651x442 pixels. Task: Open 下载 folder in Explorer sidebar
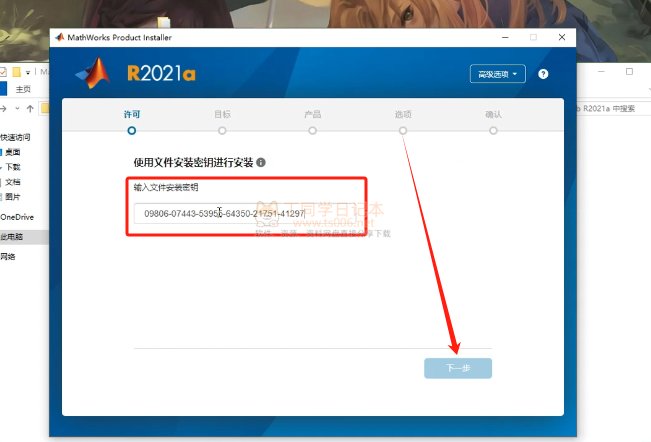coord(13,167)
